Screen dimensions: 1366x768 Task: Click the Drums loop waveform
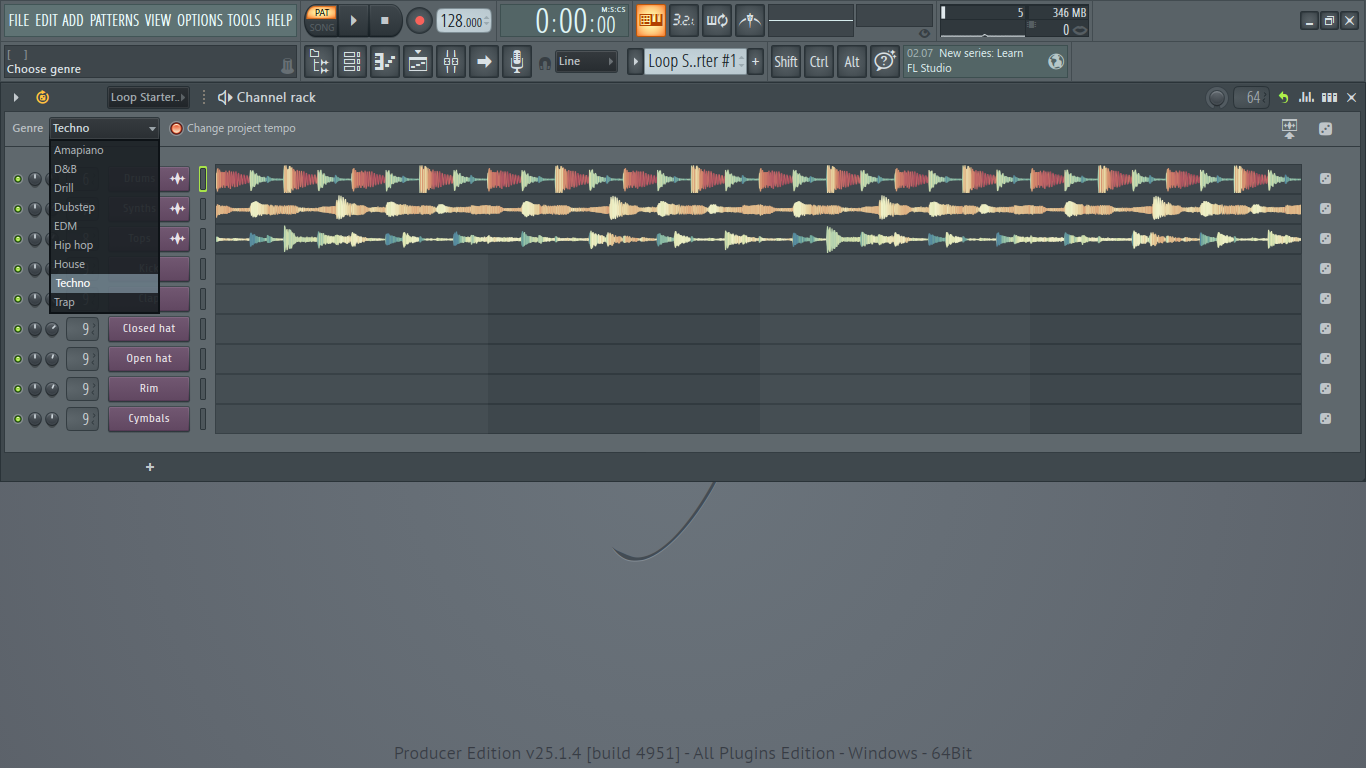tap(758, 179)
